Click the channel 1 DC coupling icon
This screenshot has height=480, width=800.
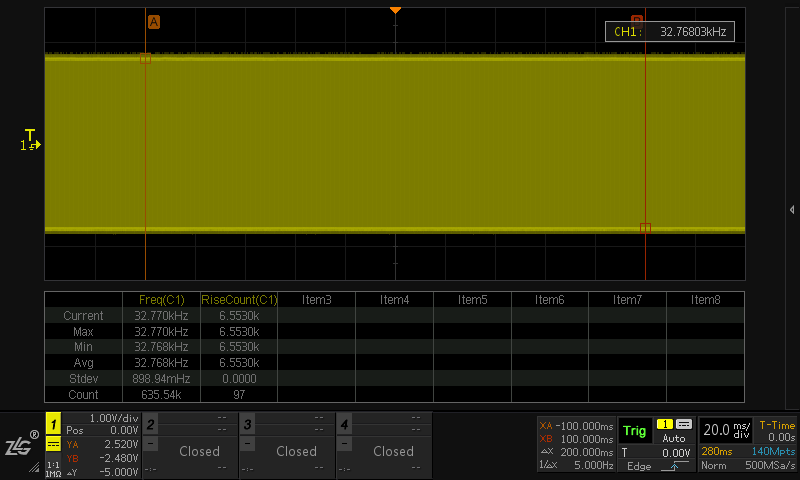click(53, 443)
